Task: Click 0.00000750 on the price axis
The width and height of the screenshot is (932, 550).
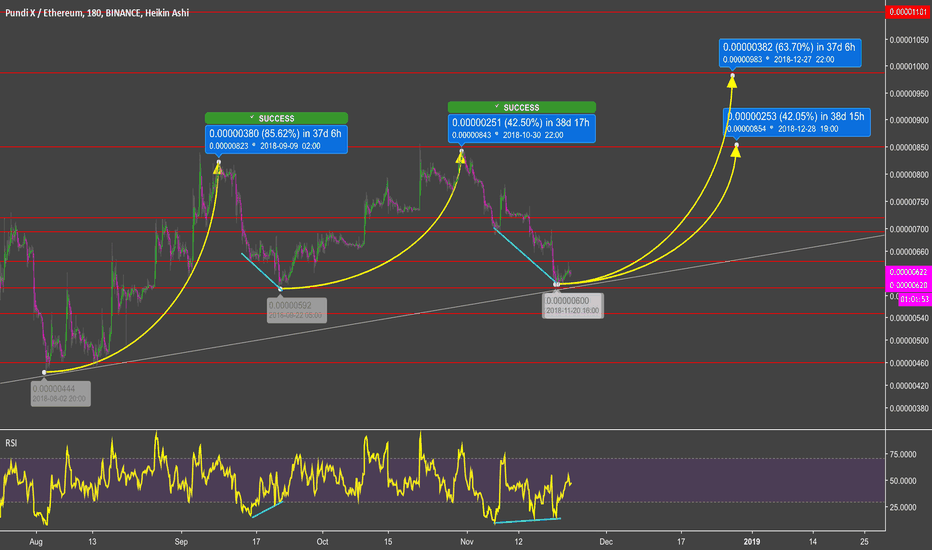Action: [x=909, y=202]
